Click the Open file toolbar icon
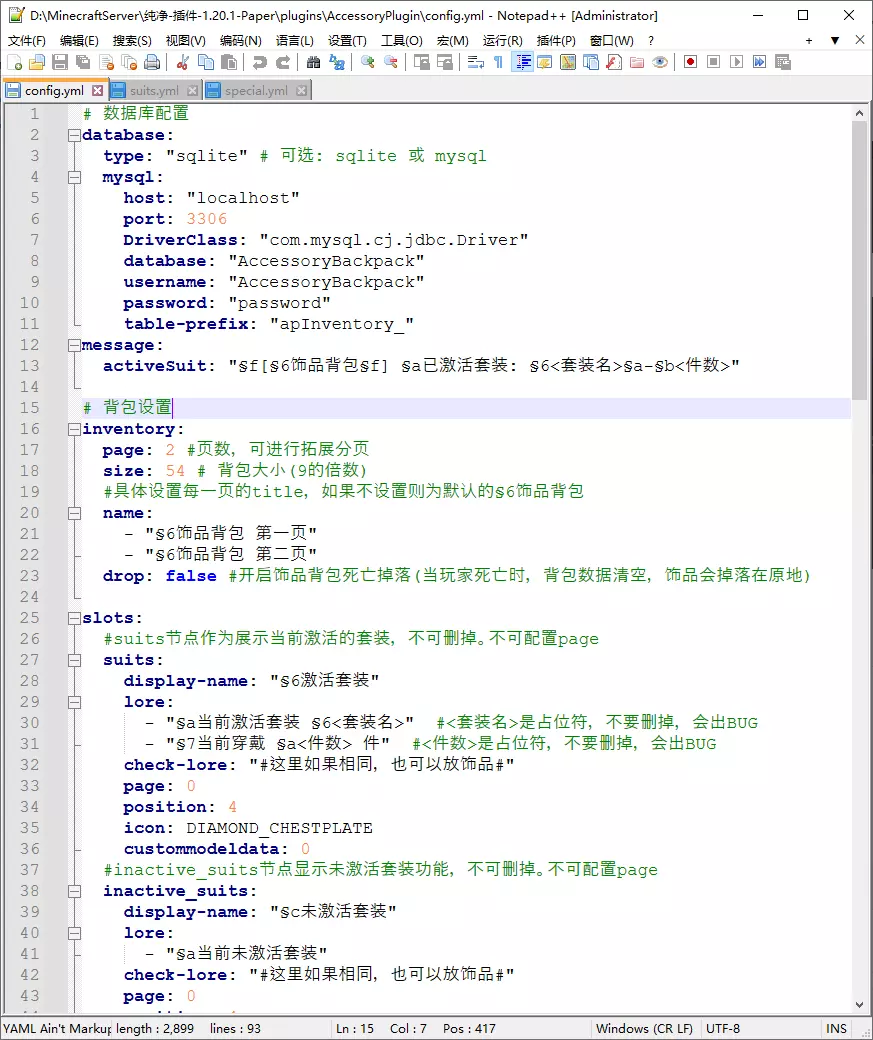This screenshot has height=1040, width=873. pos(37,62)
